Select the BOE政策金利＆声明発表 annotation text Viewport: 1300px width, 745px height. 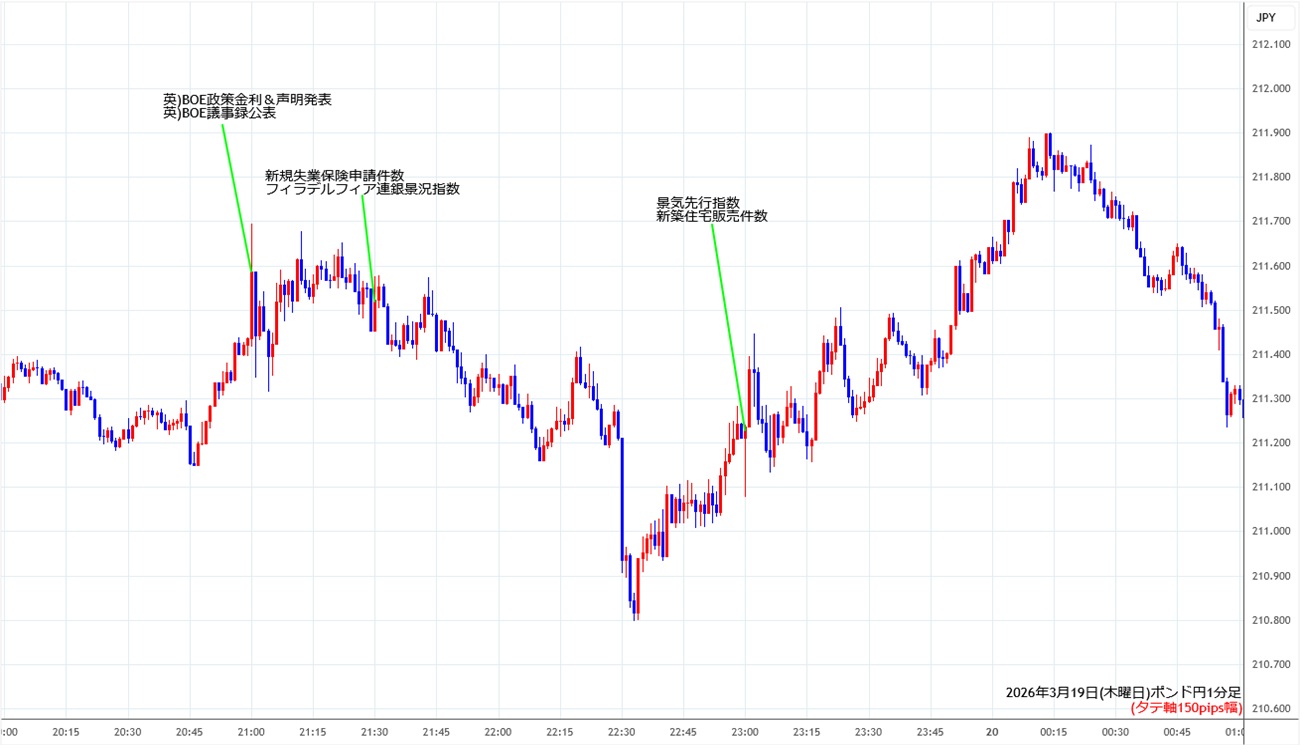point(246,99)
